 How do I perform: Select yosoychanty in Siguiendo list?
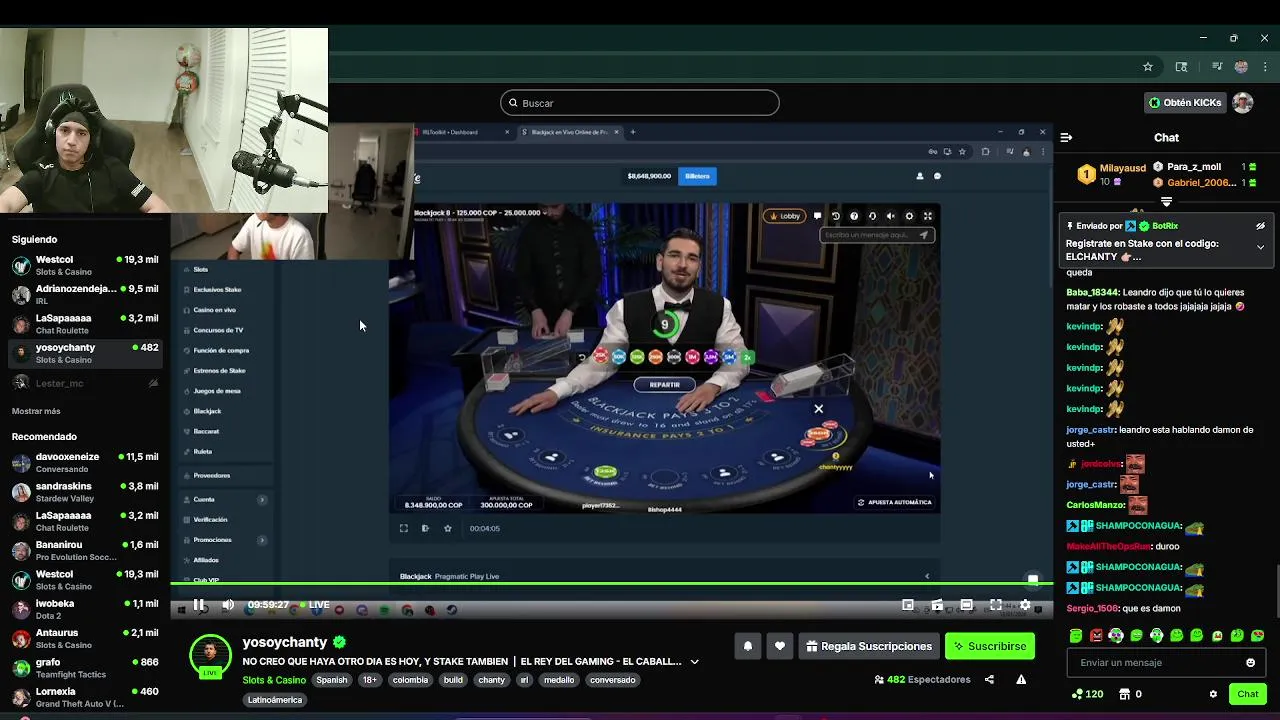coord(85,353)
